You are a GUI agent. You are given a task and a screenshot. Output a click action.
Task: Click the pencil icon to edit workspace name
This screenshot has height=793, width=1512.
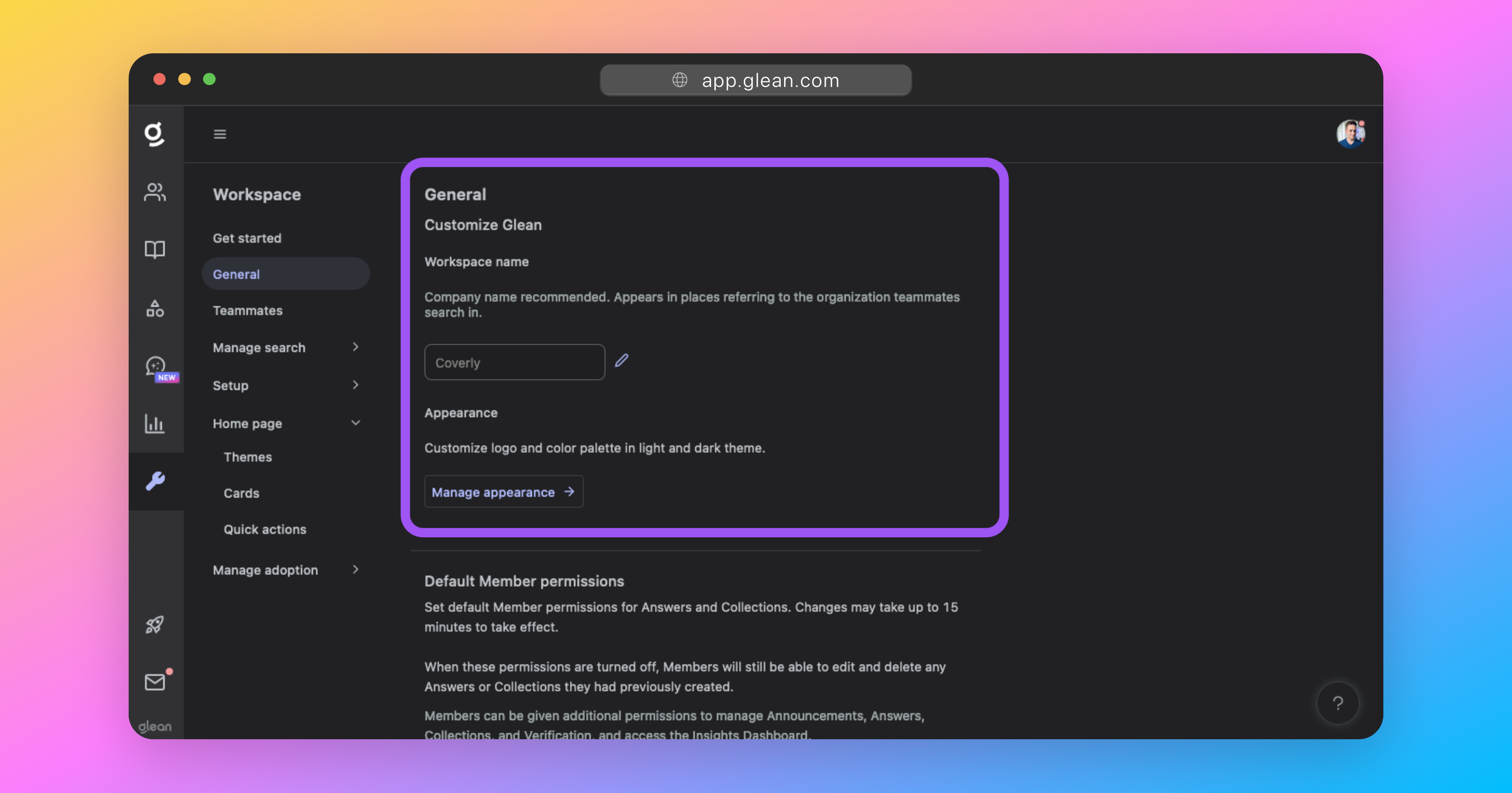tap(622, 360)
